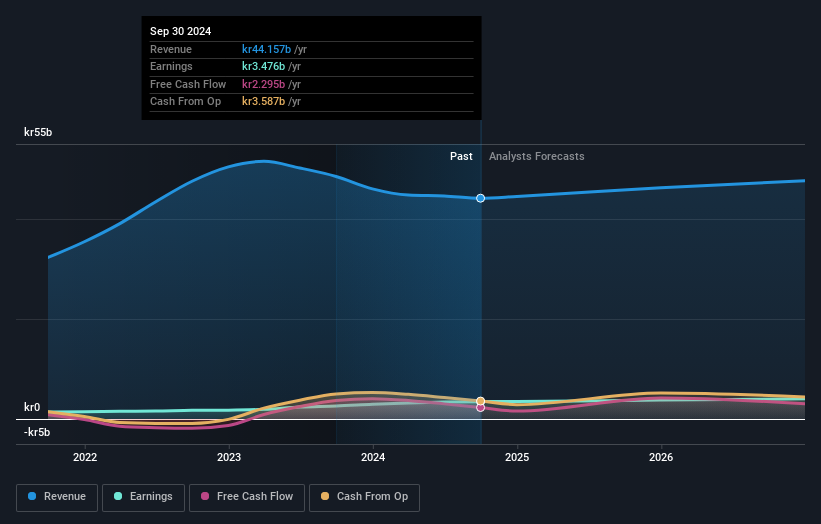Toggle the Revenue legend button

(x=57, y=497)
